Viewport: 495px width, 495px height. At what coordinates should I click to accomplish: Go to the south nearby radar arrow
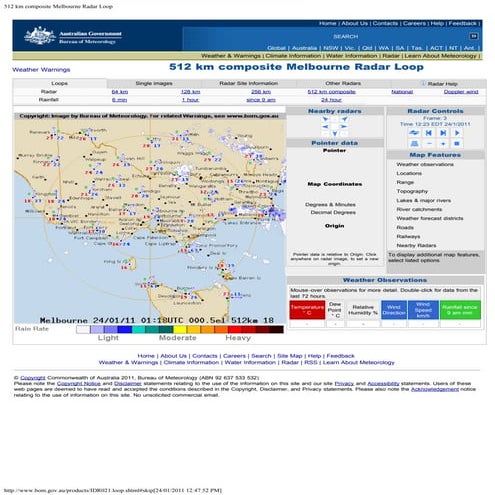335,134
